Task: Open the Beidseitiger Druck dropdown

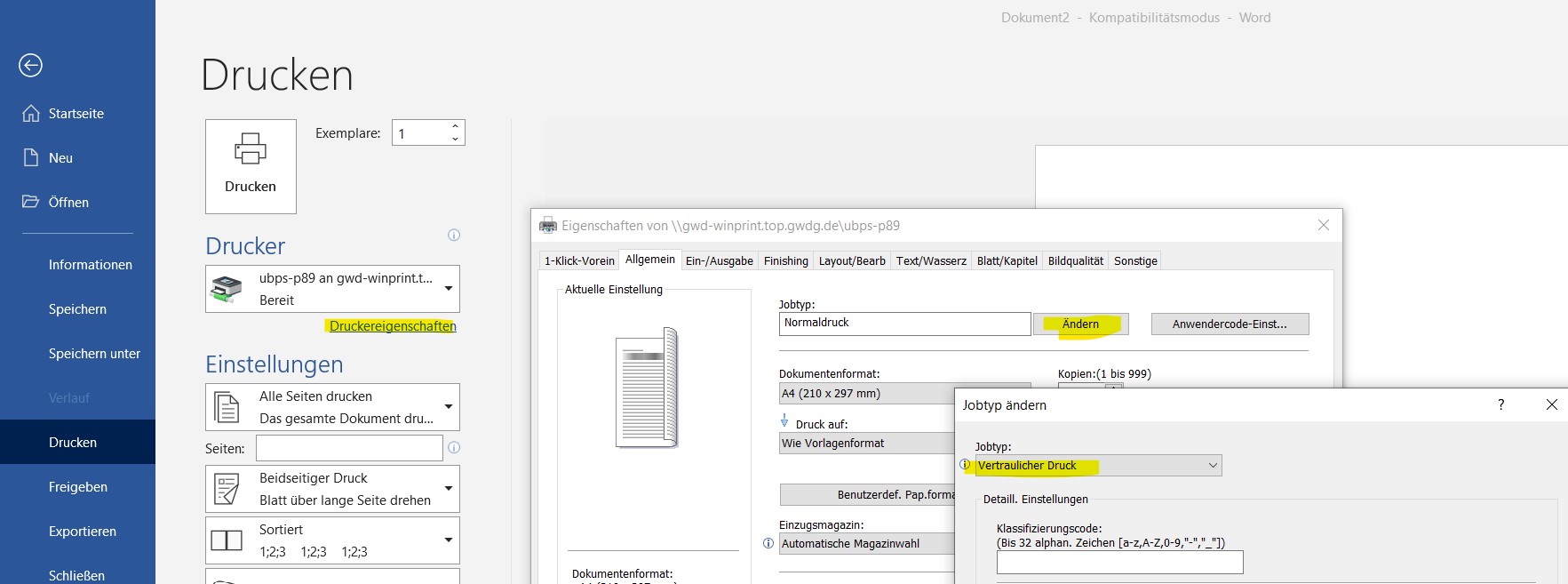Action: coord(332,489)
